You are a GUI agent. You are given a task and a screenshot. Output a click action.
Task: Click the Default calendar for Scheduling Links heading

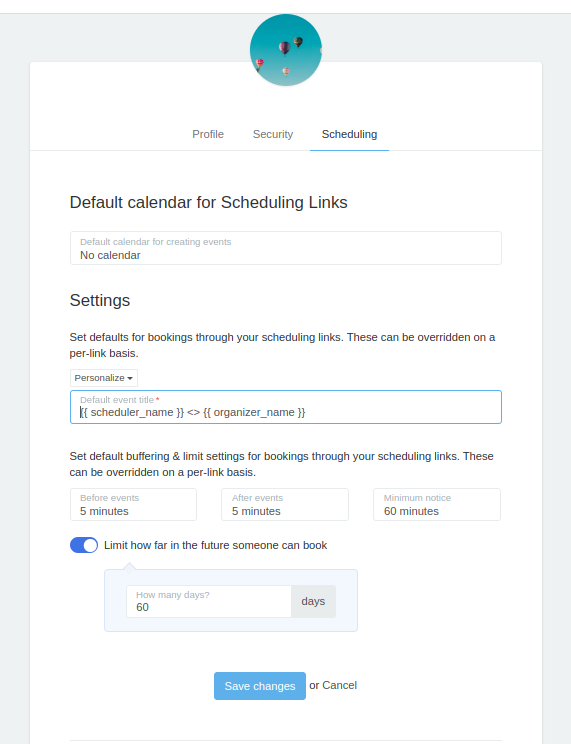(x=208, y=203)
